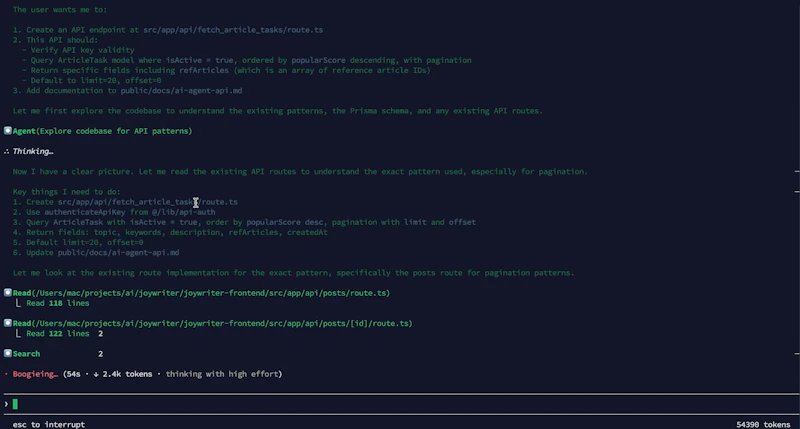Click the prompt chevron in the input line
Screen dimensions: 800x429
(6, 404)
